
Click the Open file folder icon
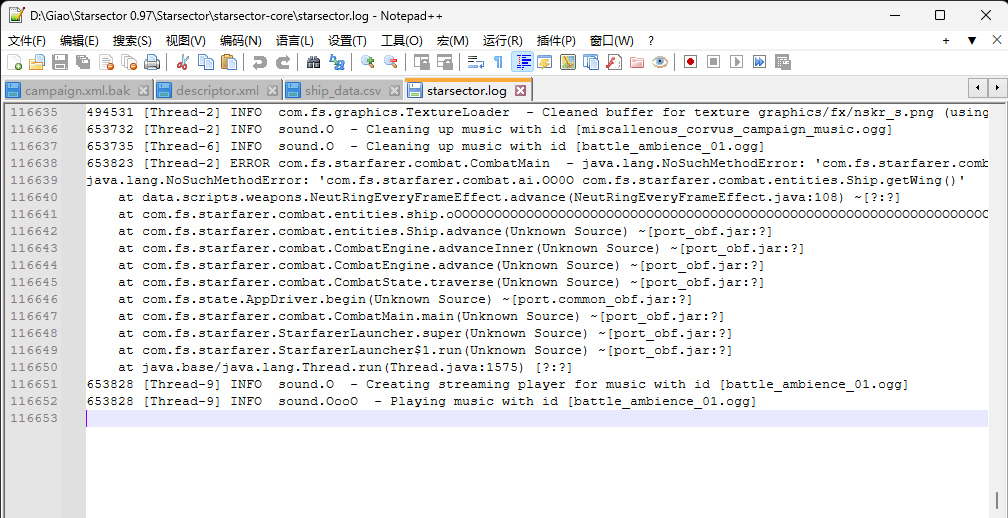(37, 62)
